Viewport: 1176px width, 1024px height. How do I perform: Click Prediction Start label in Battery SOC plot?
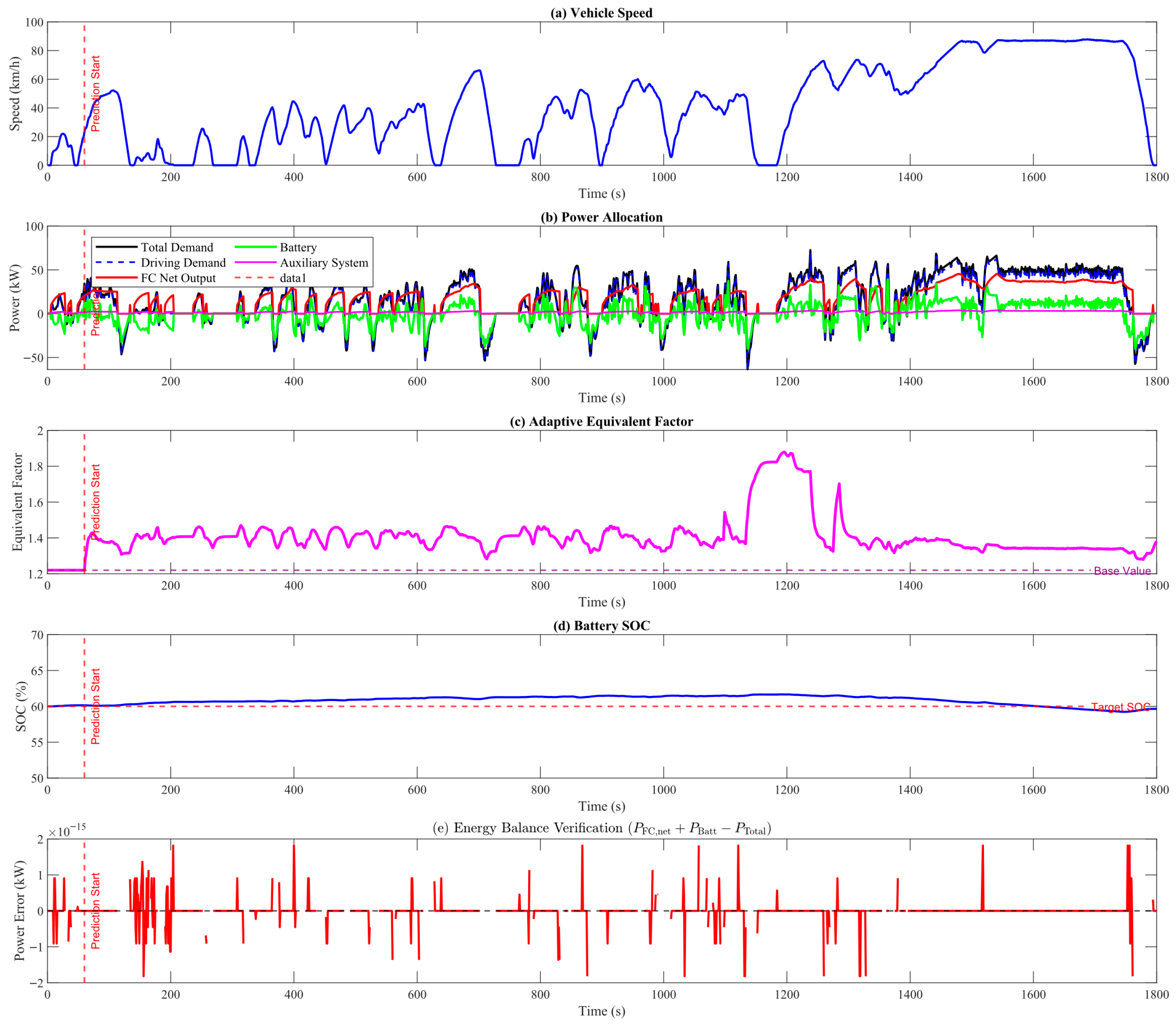pyautogui.click(x=95, y=706)
